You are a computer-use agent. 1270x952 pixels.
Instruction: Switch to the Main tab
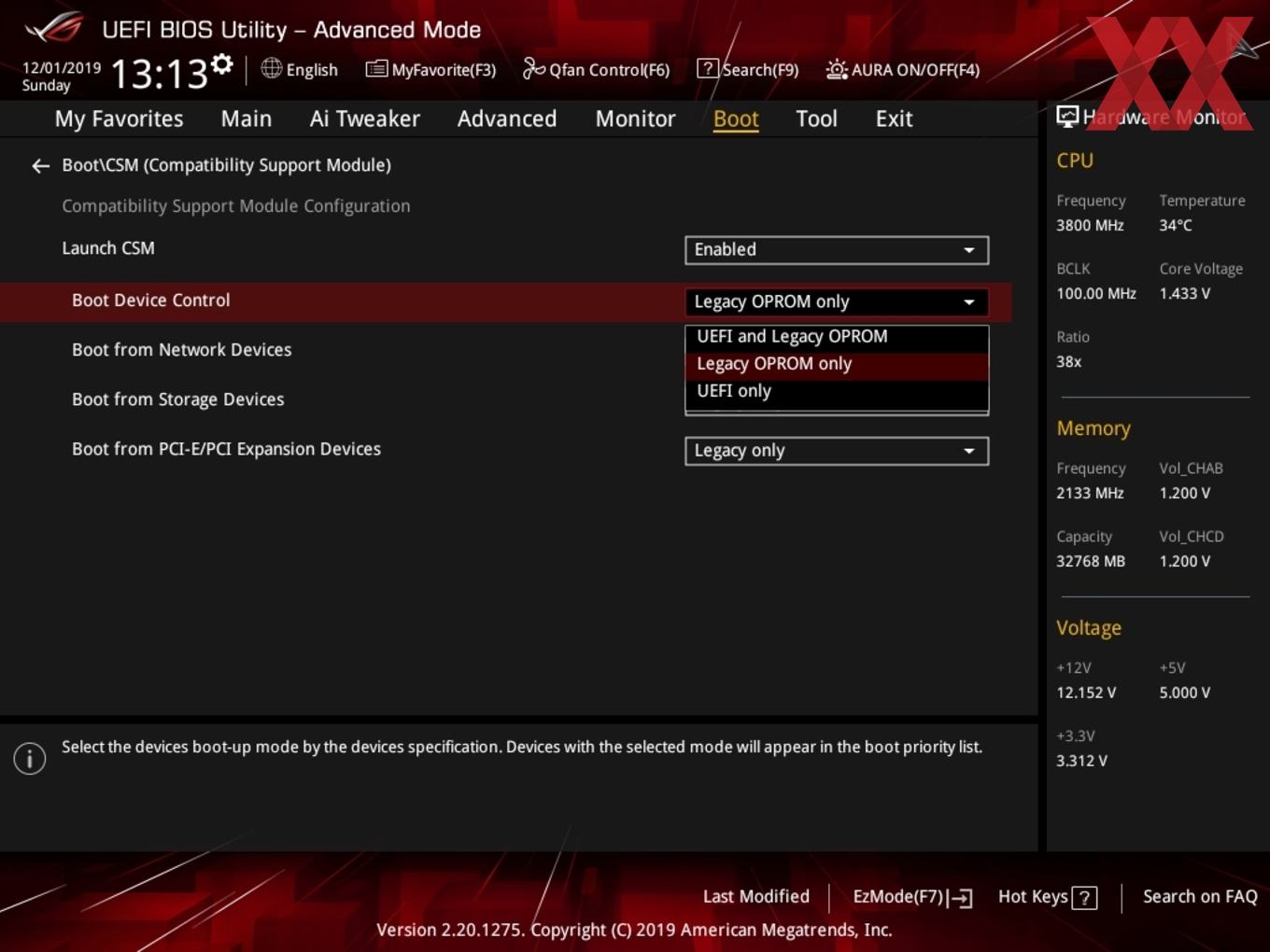(247, 119)
